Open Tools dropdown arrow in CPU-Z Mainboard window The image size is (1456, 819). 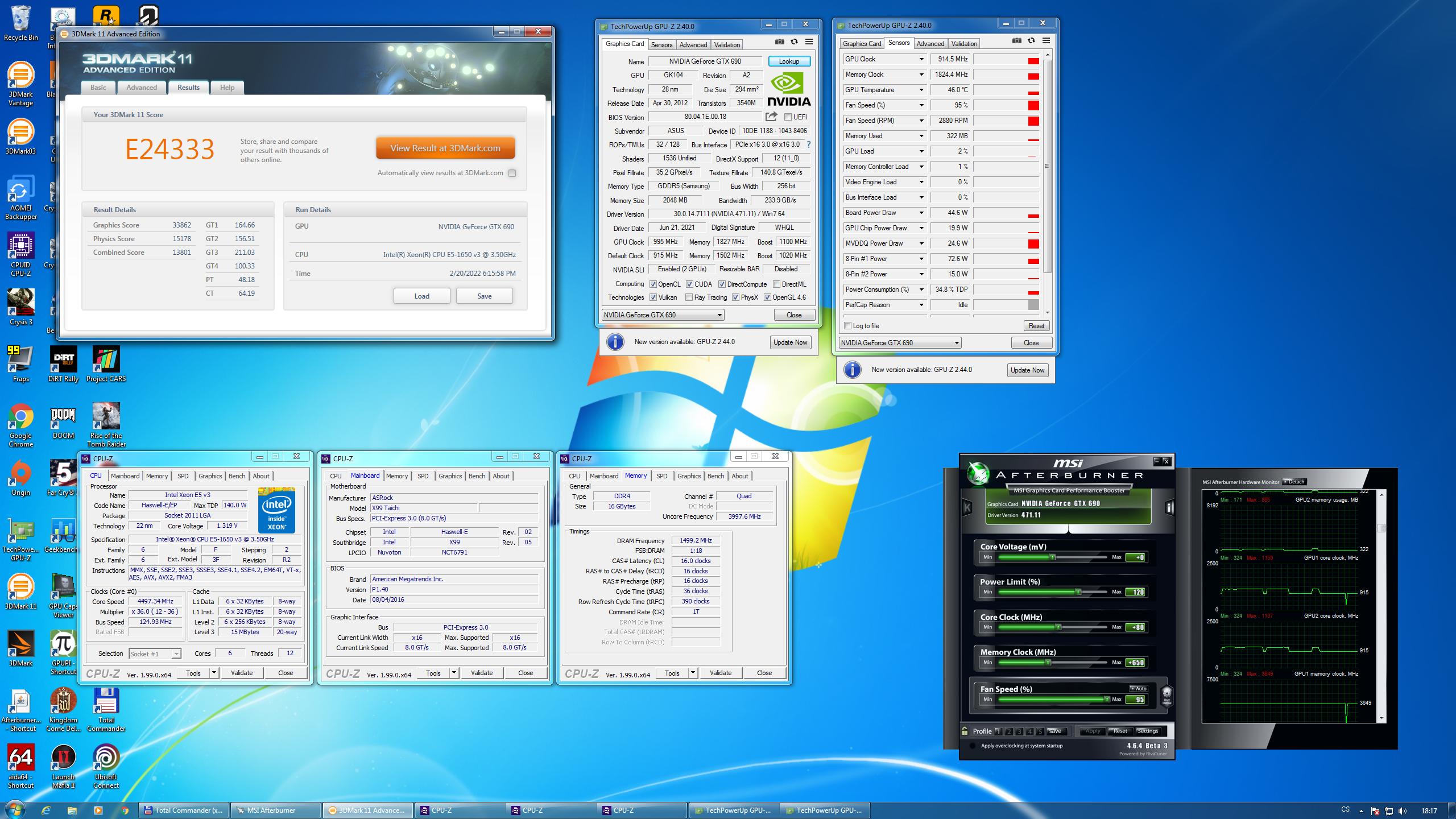tap(454, 673)
